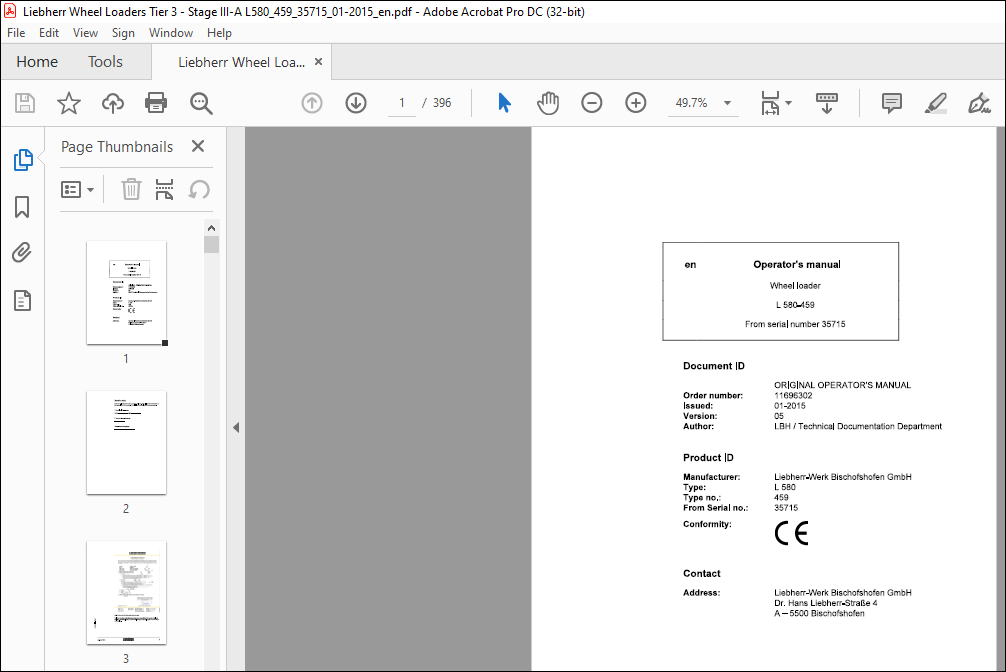
Task: Open the Find text magnifier tool
Action: tap(201, 103)
